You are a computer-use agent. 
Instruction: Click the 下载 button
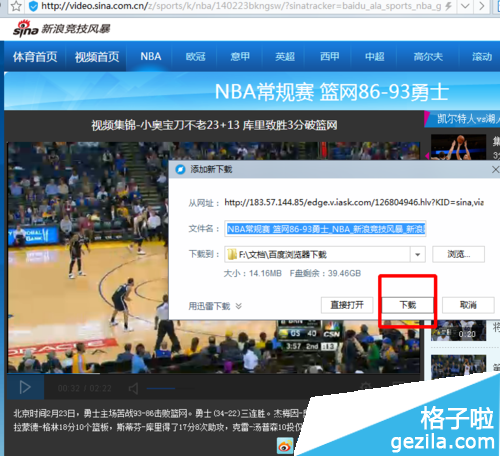[408, 305]
